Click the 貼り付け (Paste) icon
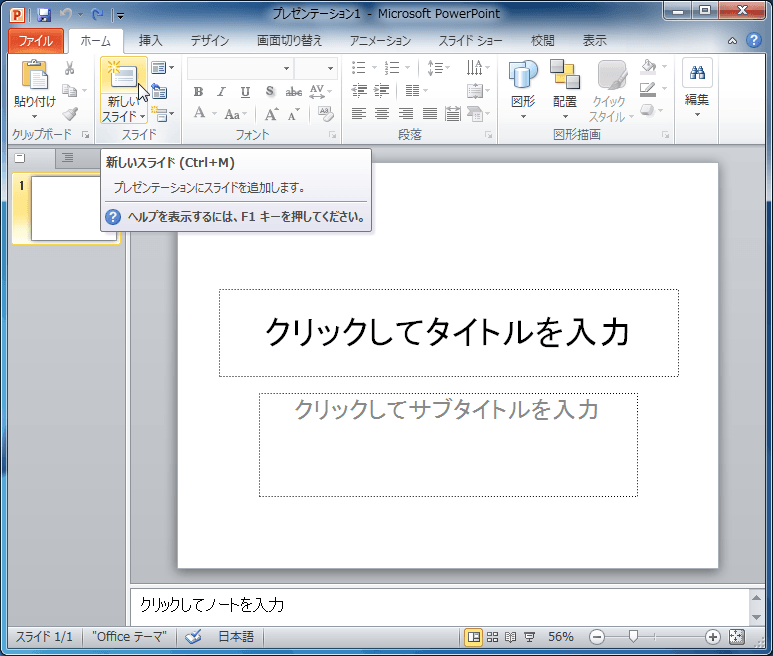773x656 pixels. [x=34, y=76]
